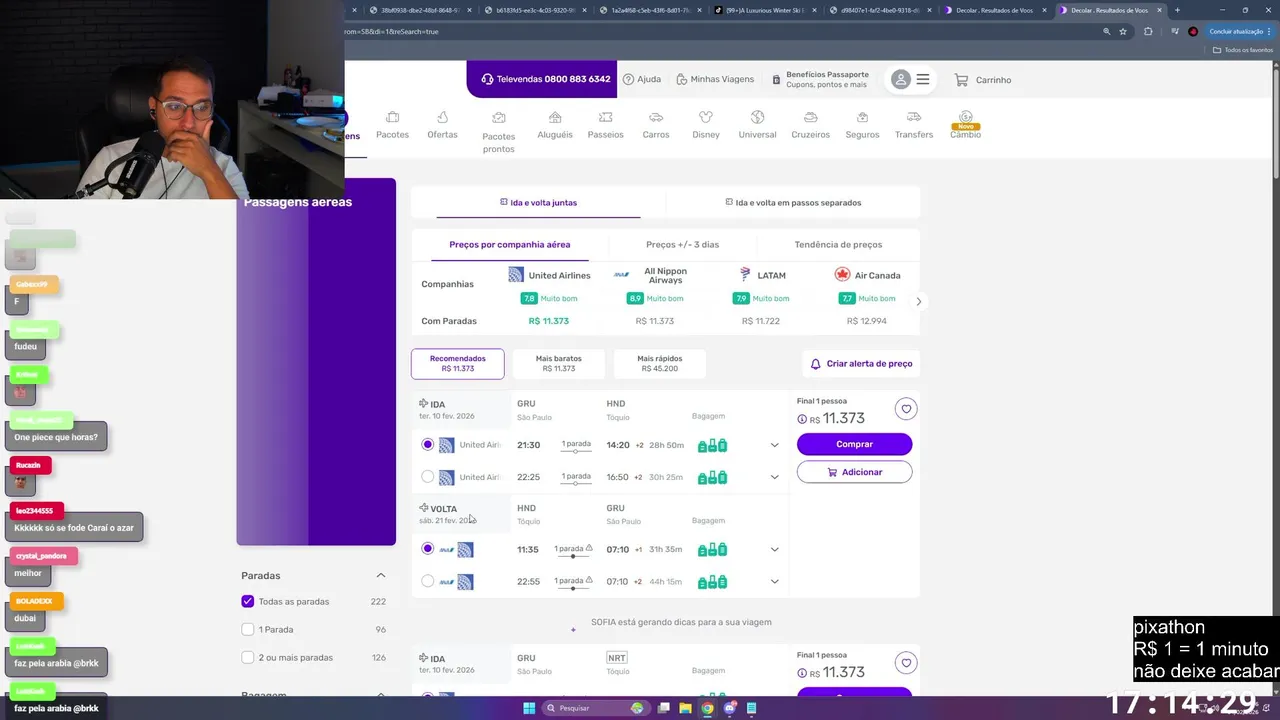Call Televendas 0800 883 6342 button
The height and width of the screenshot is (720, 1280).
[x=544, y=79]
